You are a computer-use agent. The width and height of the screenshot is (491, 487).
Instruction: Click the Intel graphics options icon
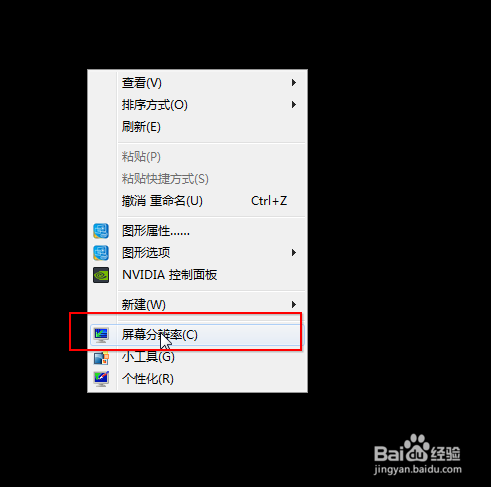[101, 253]
